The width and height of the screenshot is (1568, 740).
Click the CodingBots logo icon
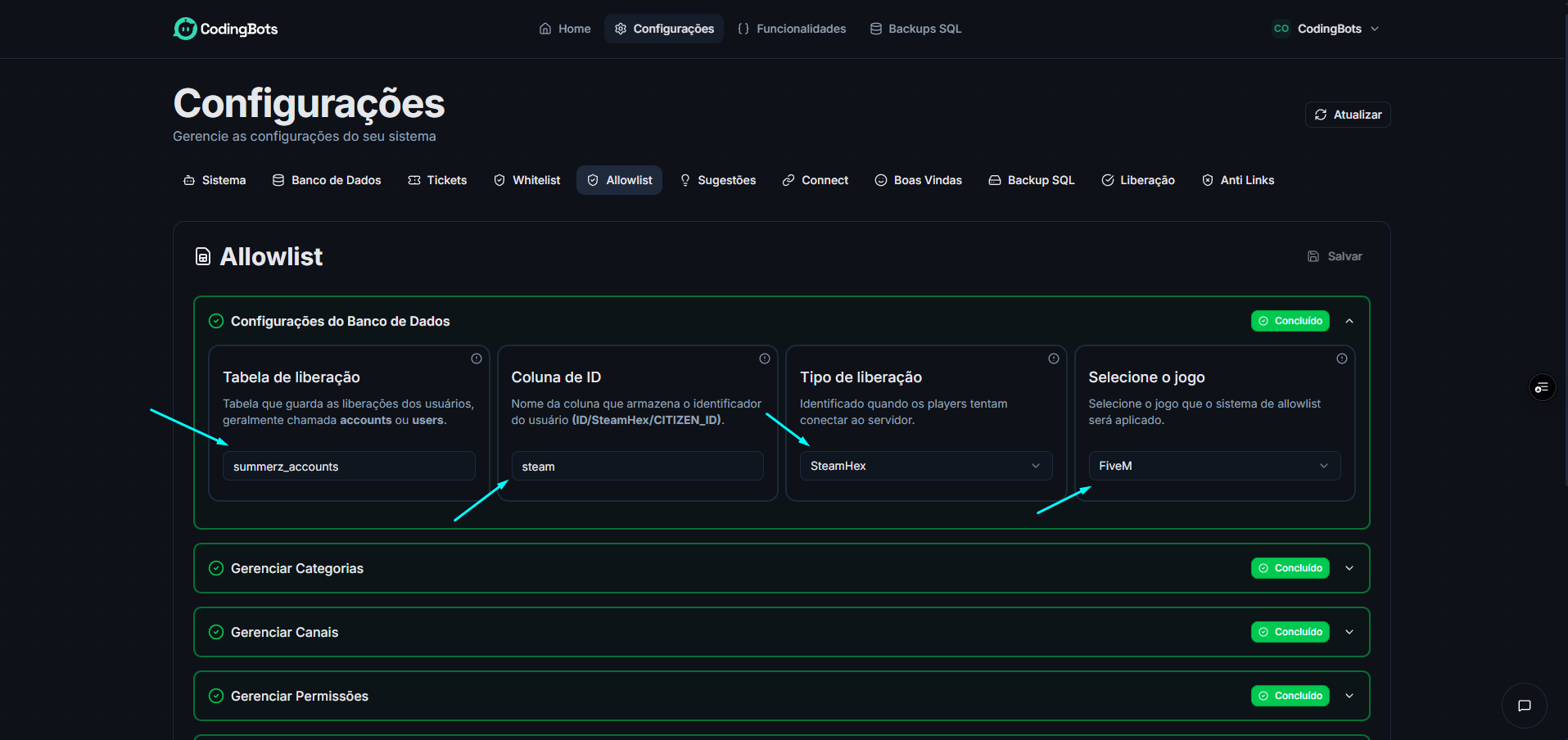185,29
